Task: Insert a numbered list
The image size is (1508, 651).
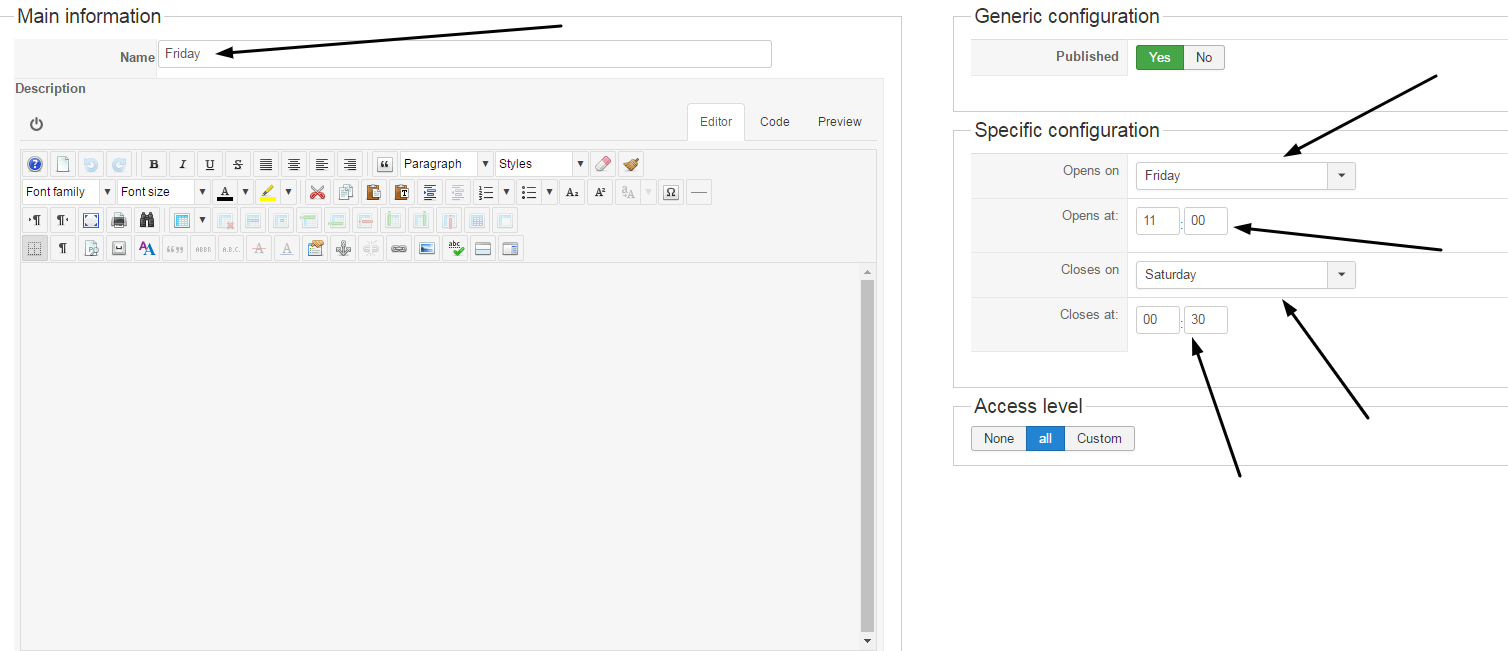Action: (486, 192)
